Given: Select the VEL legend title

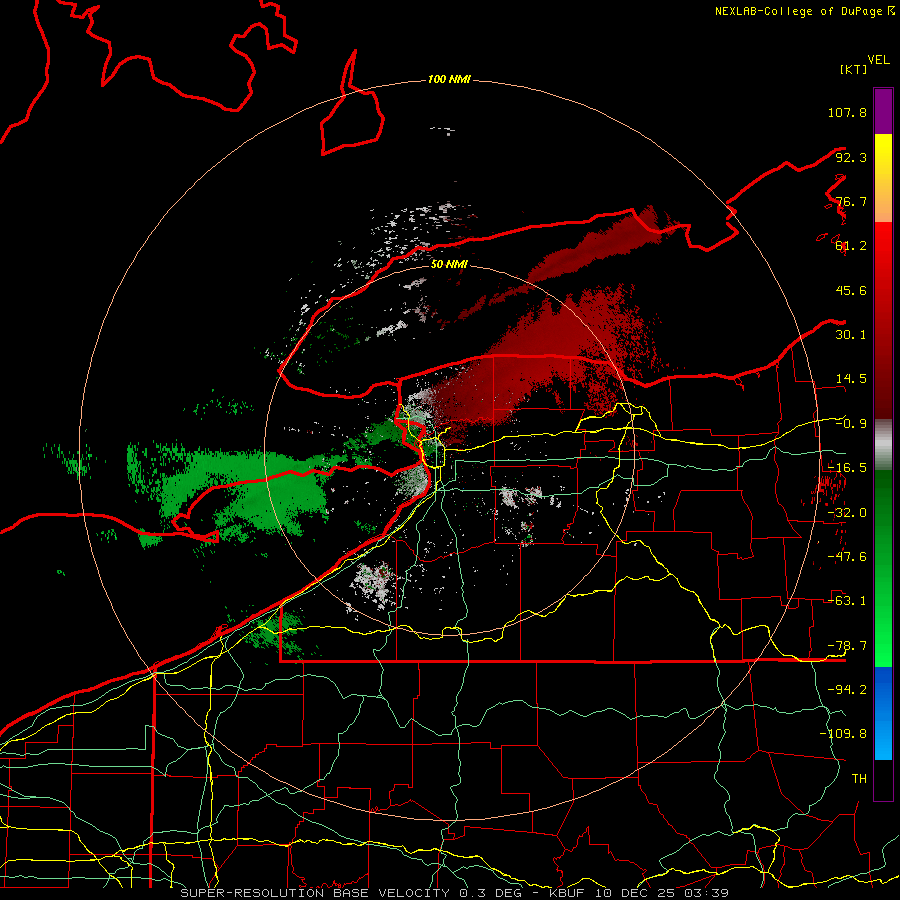Looking at the screenshot, I should click(x=878, y=60).
